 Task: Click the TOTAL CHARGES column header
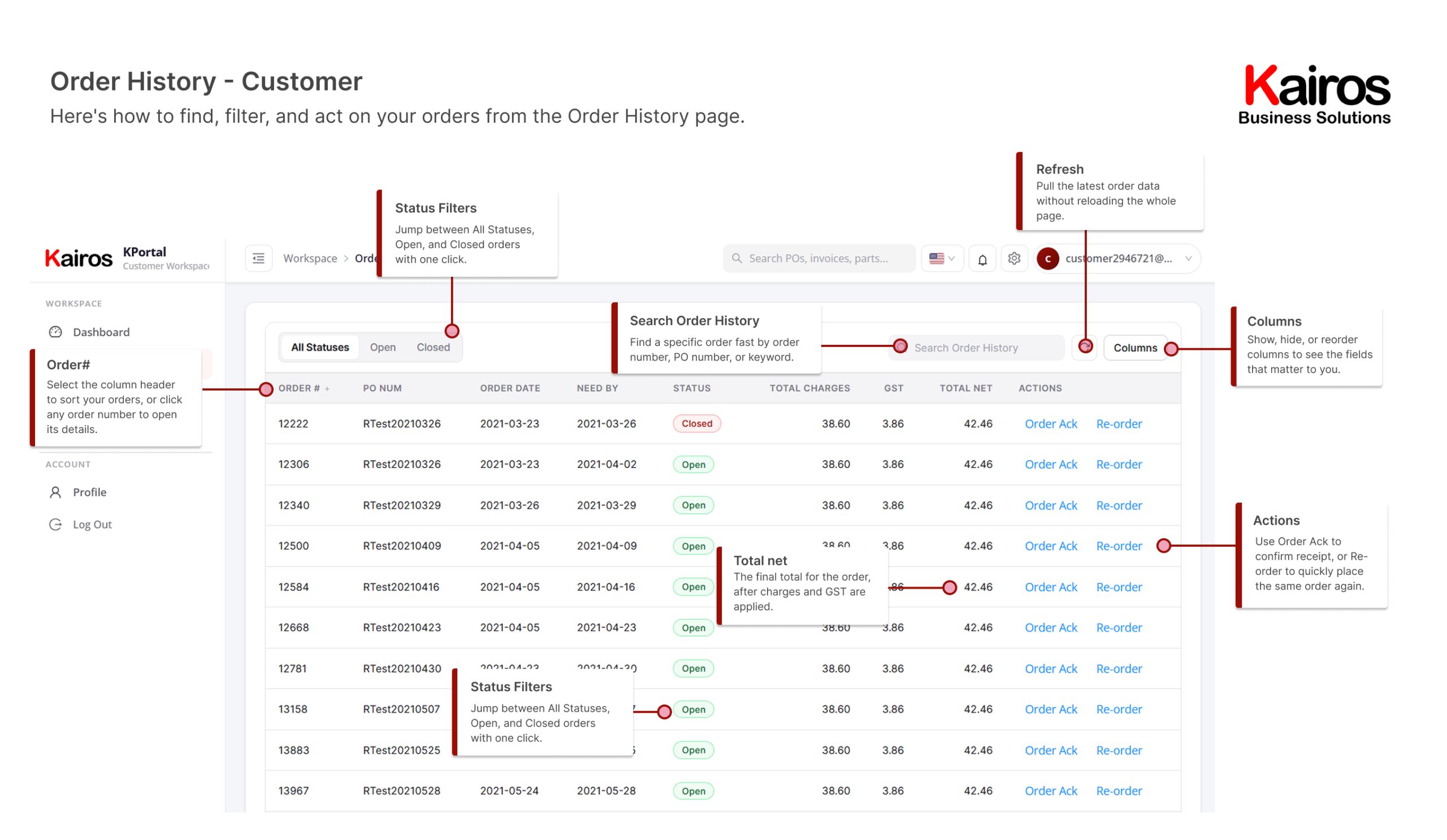[809, 388]
